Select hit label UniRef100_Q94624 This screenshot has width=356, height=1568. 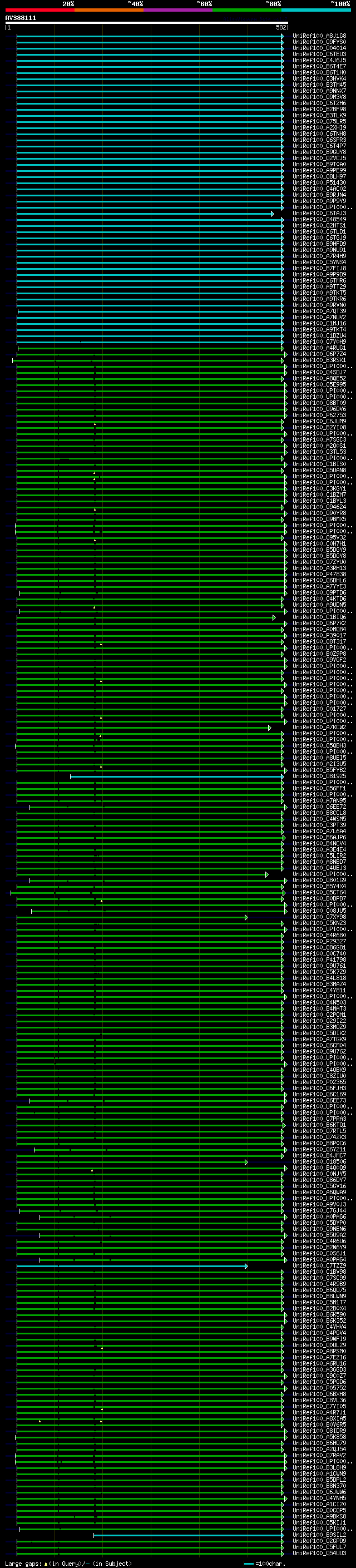319,507
